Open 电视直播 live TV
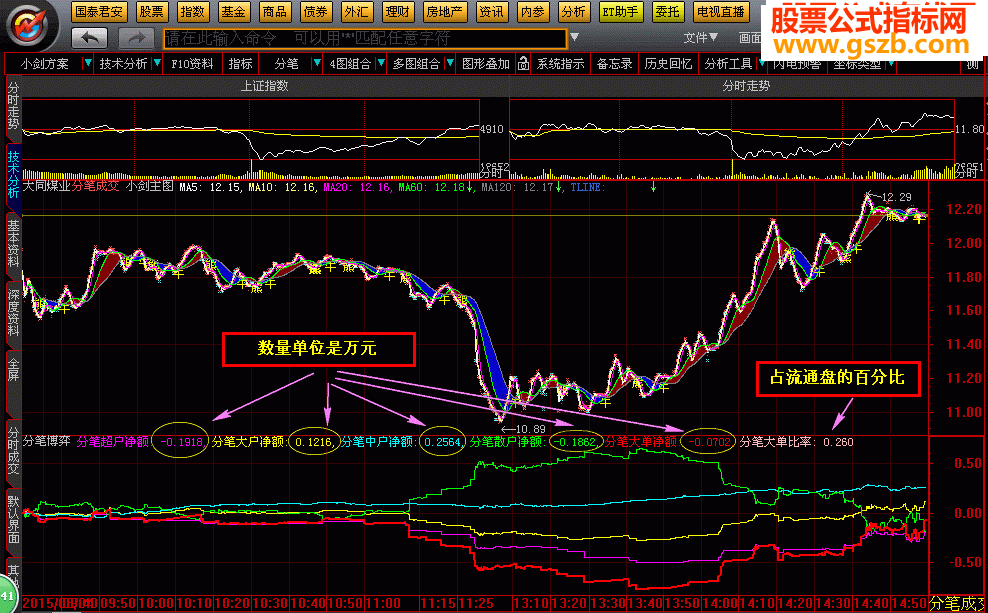The height and width of the screenshot is (613, 988). [721, 11]
